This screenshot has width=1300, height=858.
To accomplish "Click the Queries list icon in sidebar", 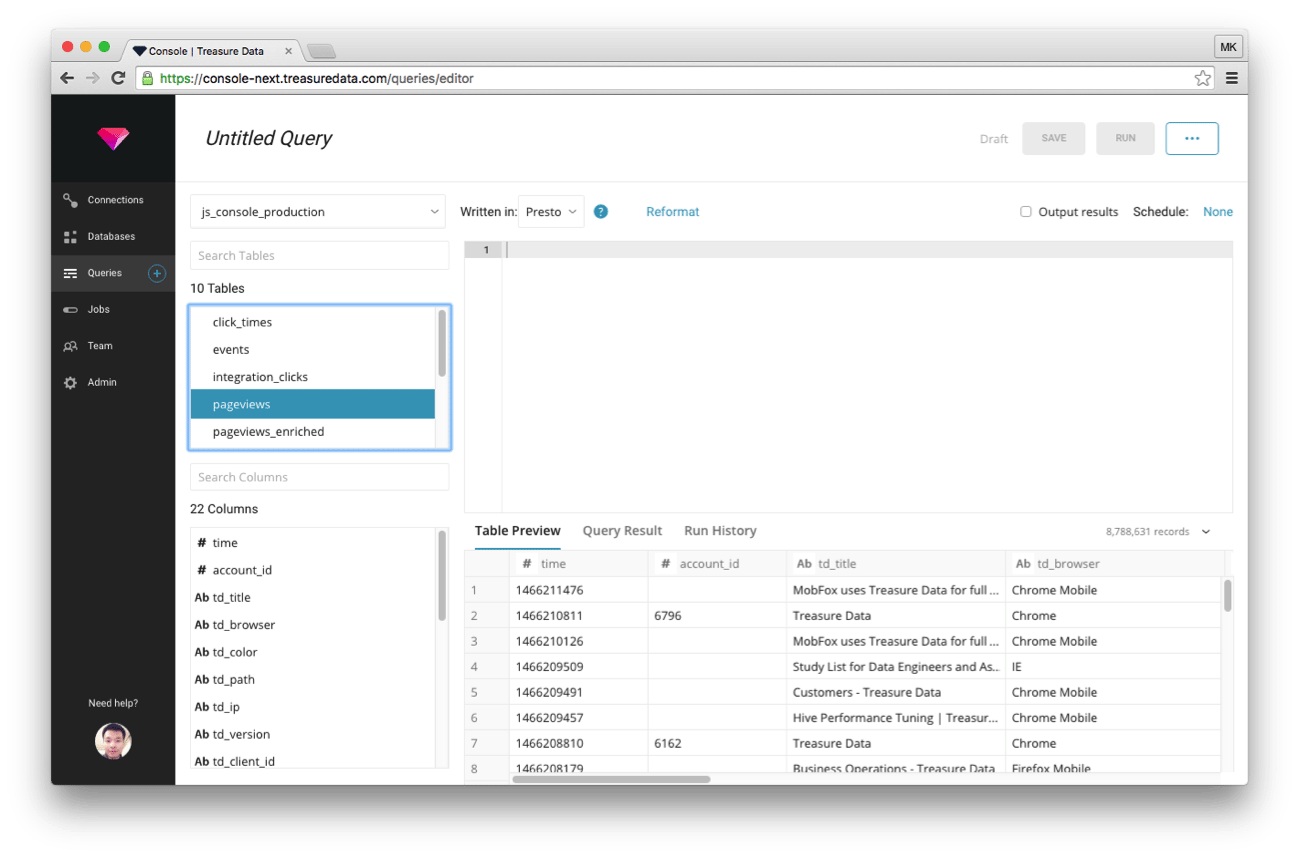I will click(x=70, y=273).
